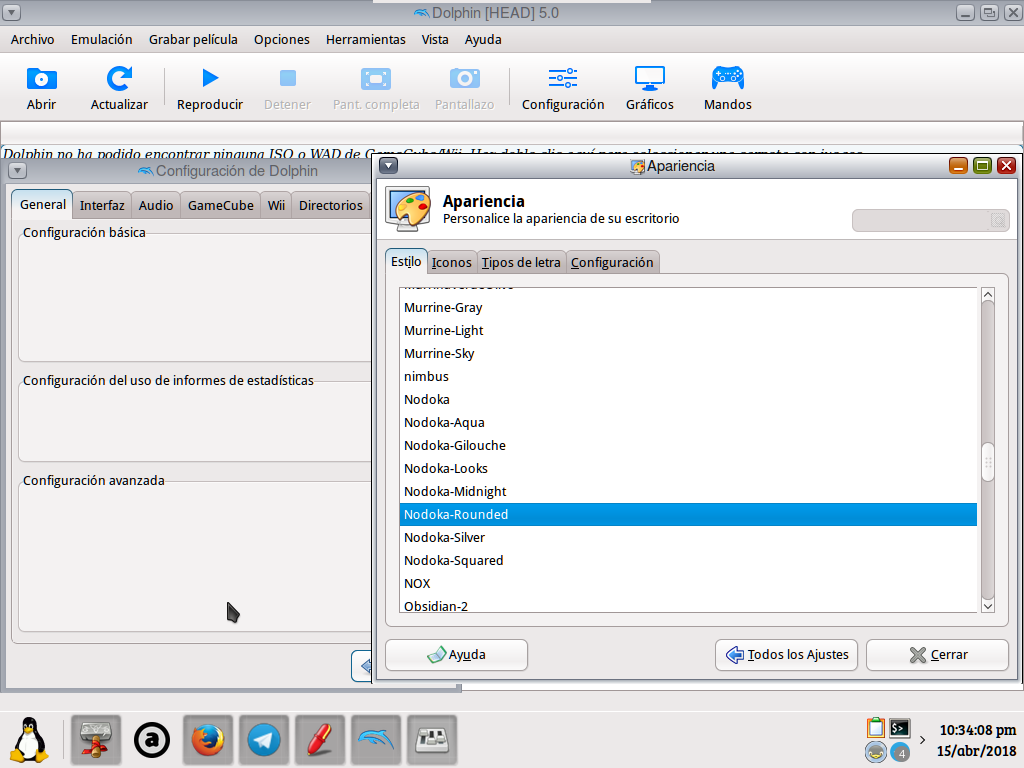
Task: Click the Firefox taskbar icon
Action: pyautogui.click(x=208, y=741)
